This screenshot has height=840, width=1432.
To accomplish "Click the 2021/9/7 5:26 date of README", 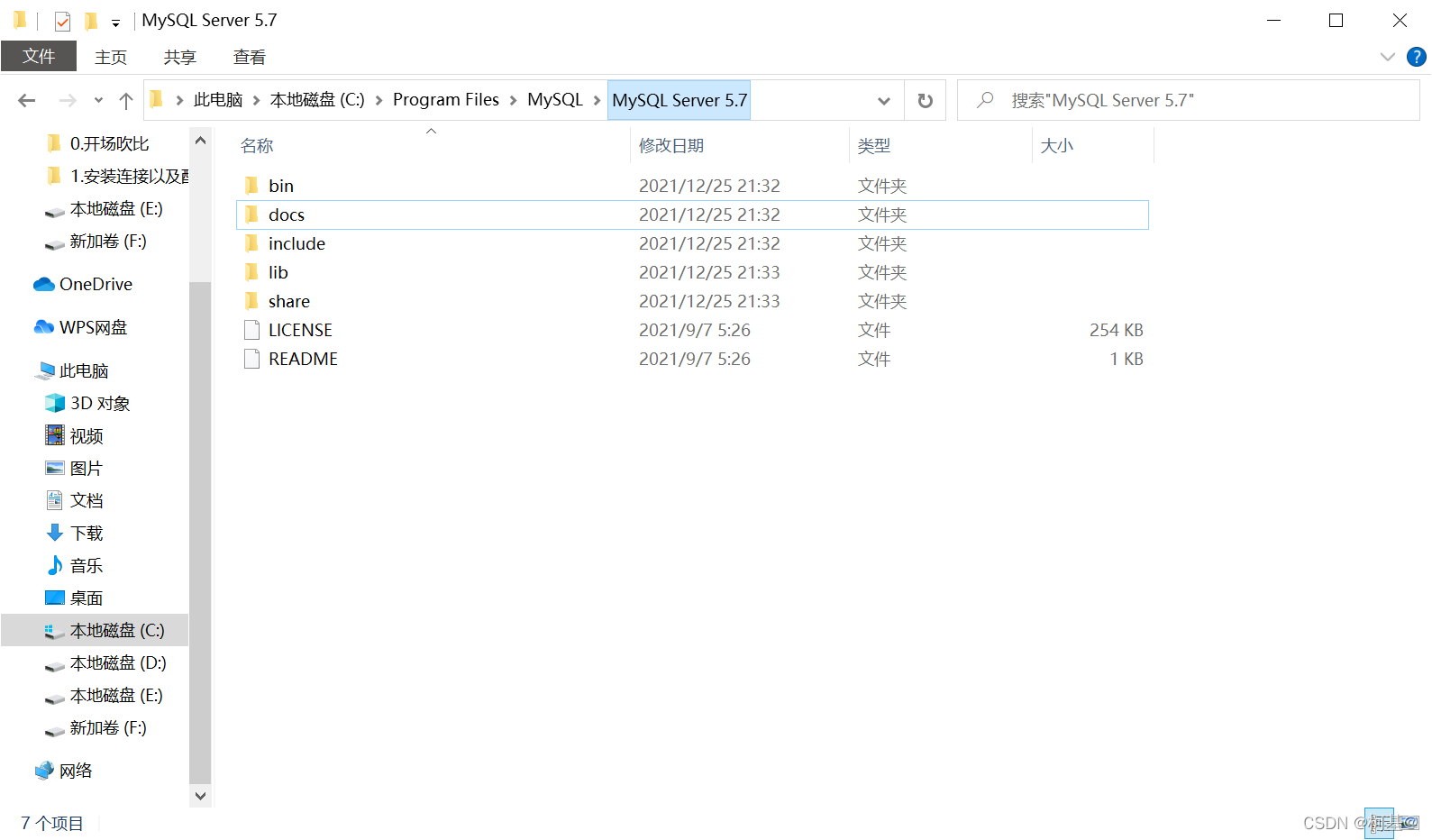I will (694, 359).
